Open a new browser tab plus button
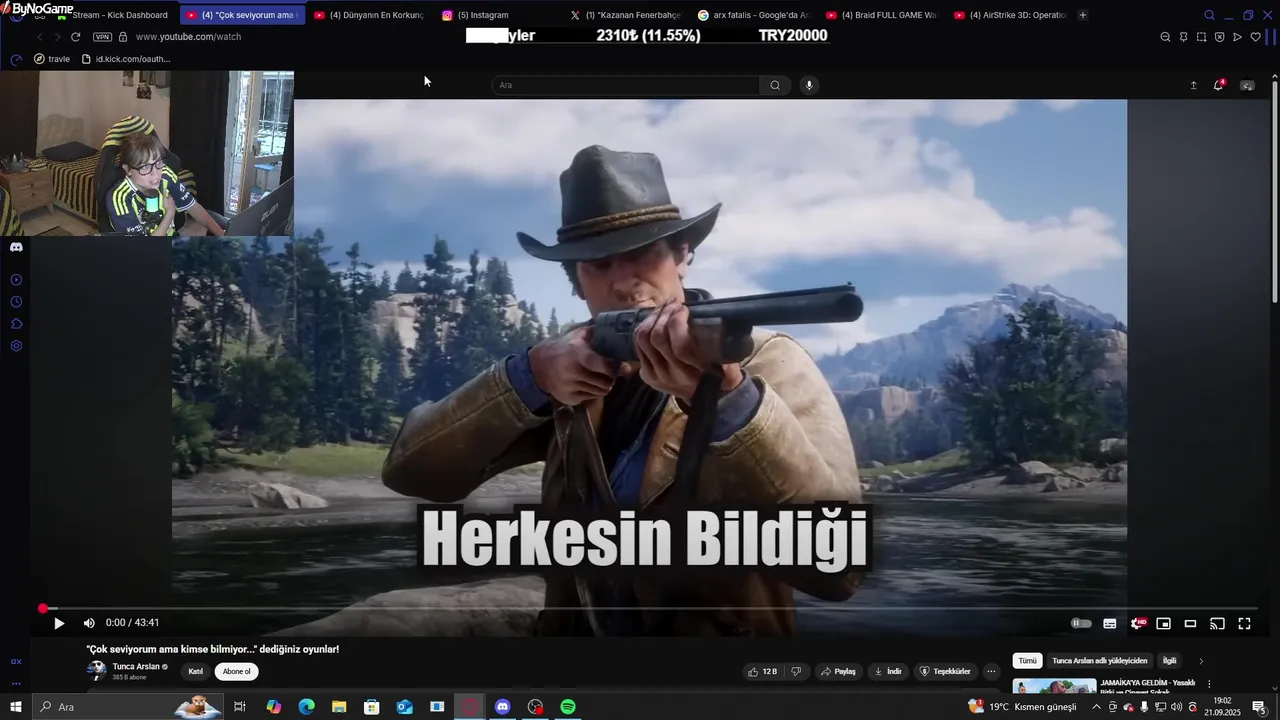Screen dimensions: 1280x720 pos(1083,15)
